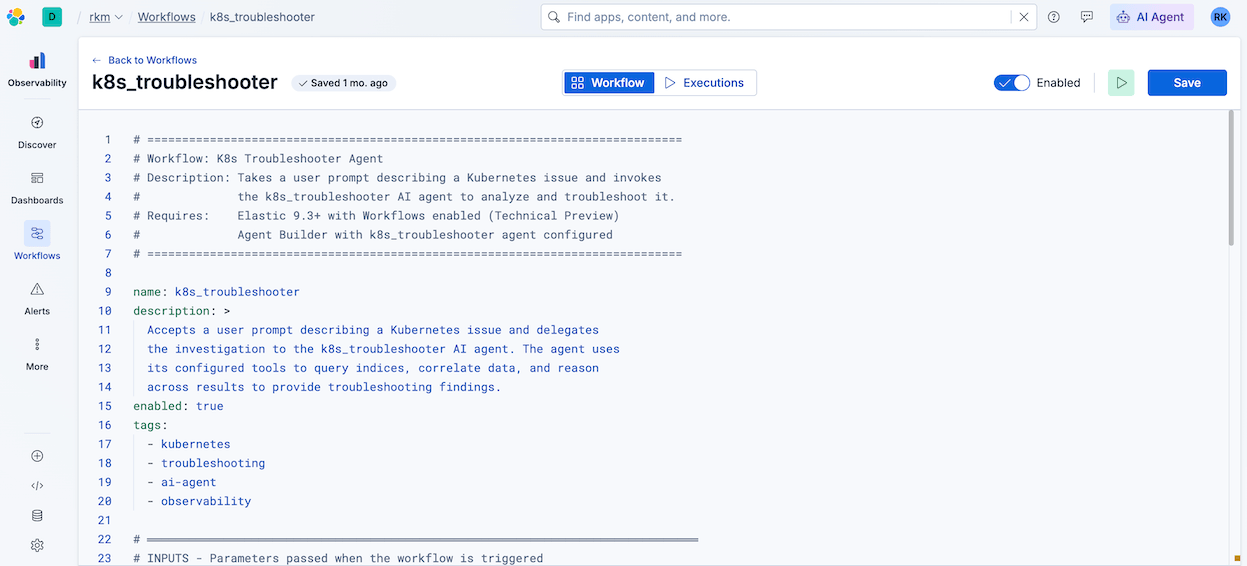The width and height of the screenshot is (1247, 566).
Task: Click the k8s_troubleshooter breadcrumb
Action: point(262,17)
